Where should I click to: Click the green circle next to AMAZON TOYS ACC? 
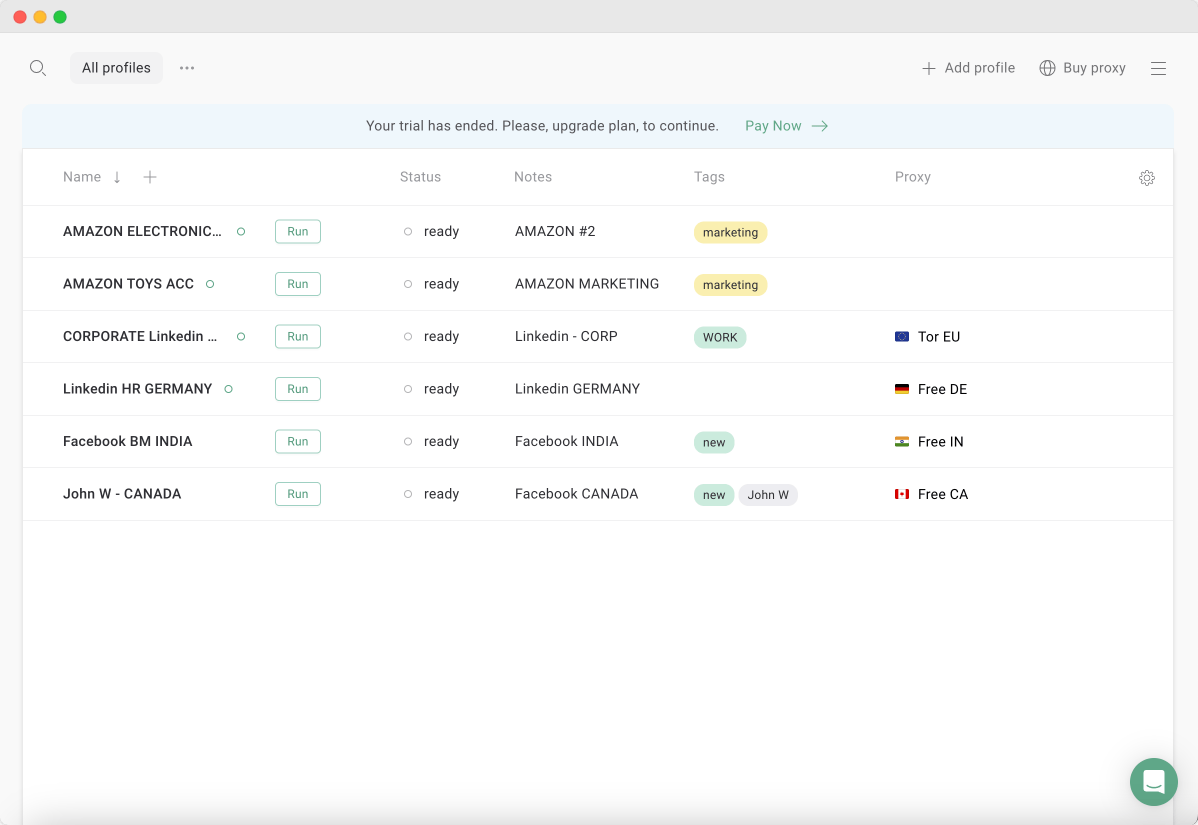point(210,284)
